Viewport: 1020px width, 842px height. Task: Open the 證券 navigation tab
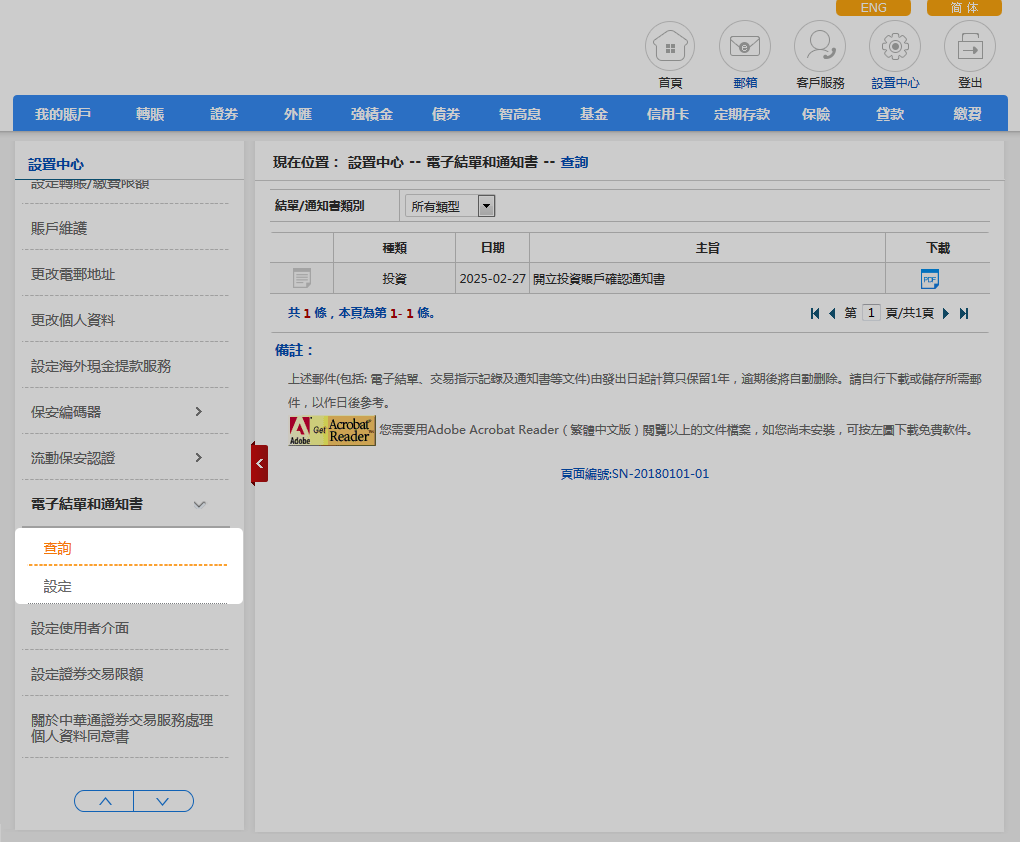[224, 114]
